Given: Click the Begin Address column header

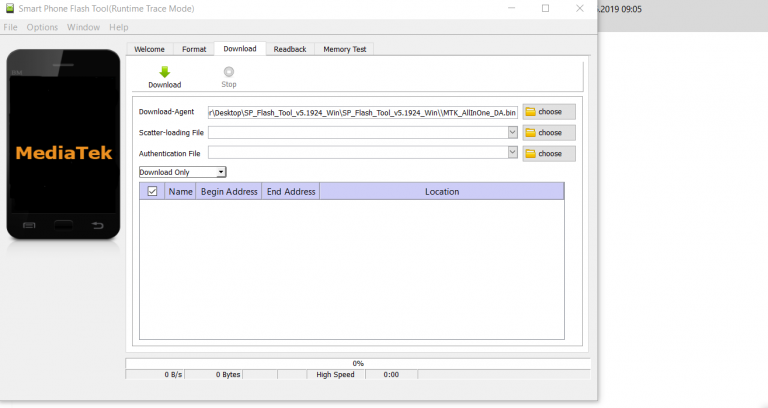Looking at the screenshot, I should (229, 192).
